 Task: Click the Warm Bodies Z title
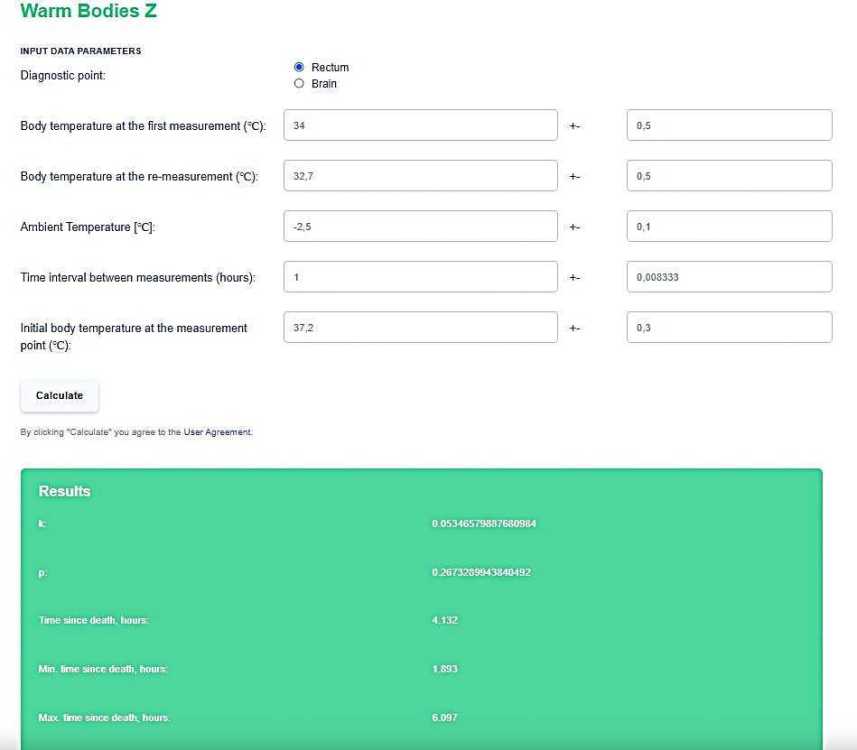(89, 10)
